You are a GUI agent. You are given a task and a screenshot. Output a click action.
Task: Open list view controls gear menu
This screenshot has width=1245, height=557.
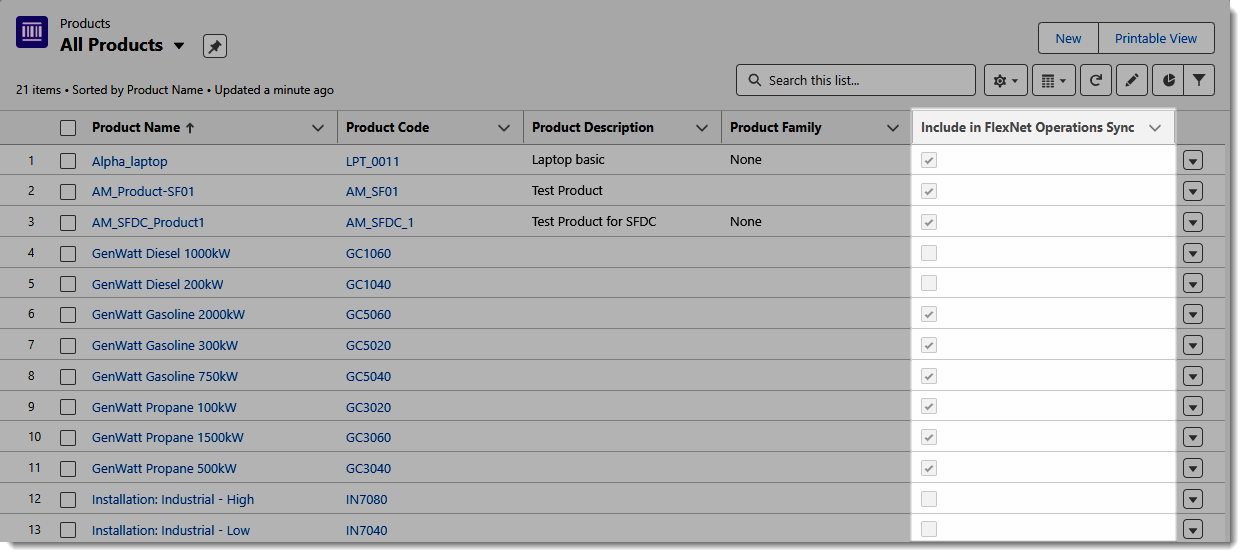(x=1005, y=81)
